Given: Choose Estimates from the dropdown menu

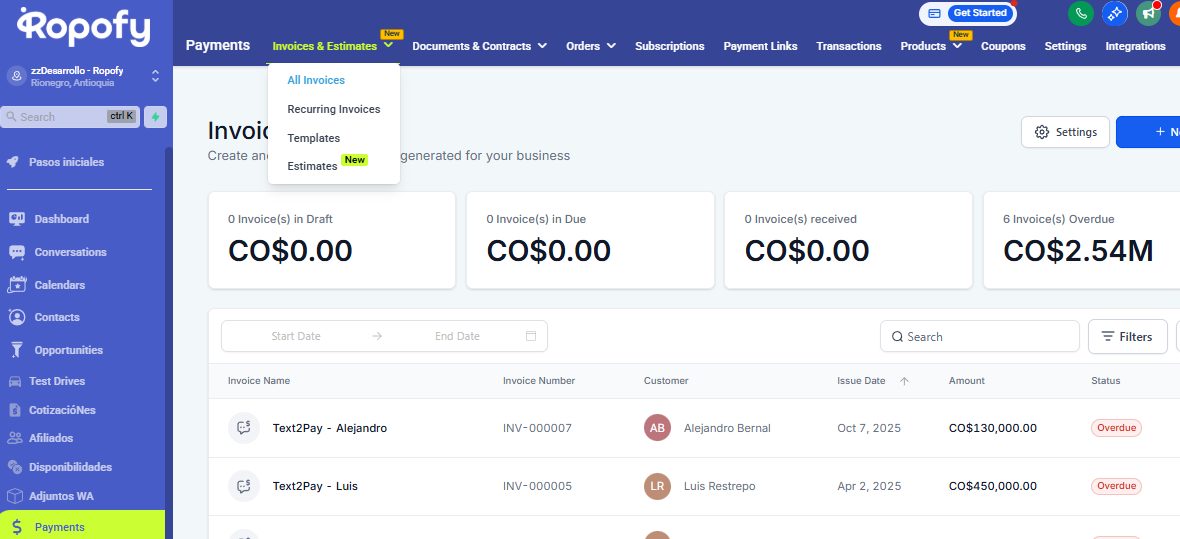Looking at the screenshot, I should 312,166.
